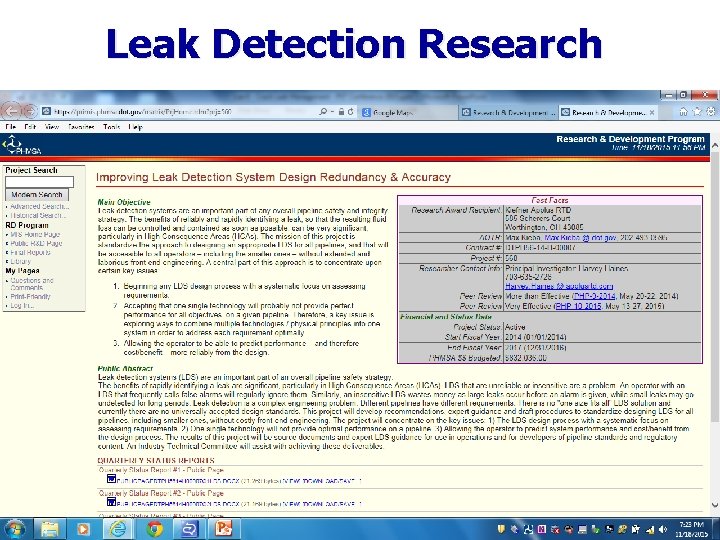The image size is (720, 540).
Task: Open Favorites with the star icon
Action: [697, 112]
